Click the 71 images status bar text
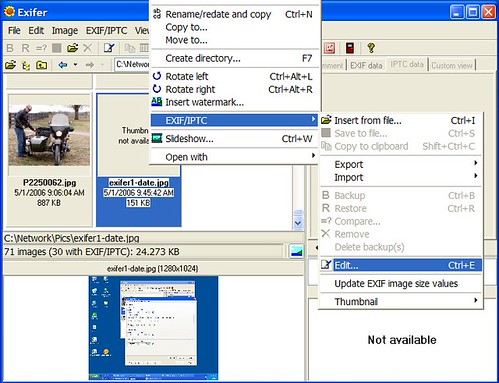 [92, 251]
